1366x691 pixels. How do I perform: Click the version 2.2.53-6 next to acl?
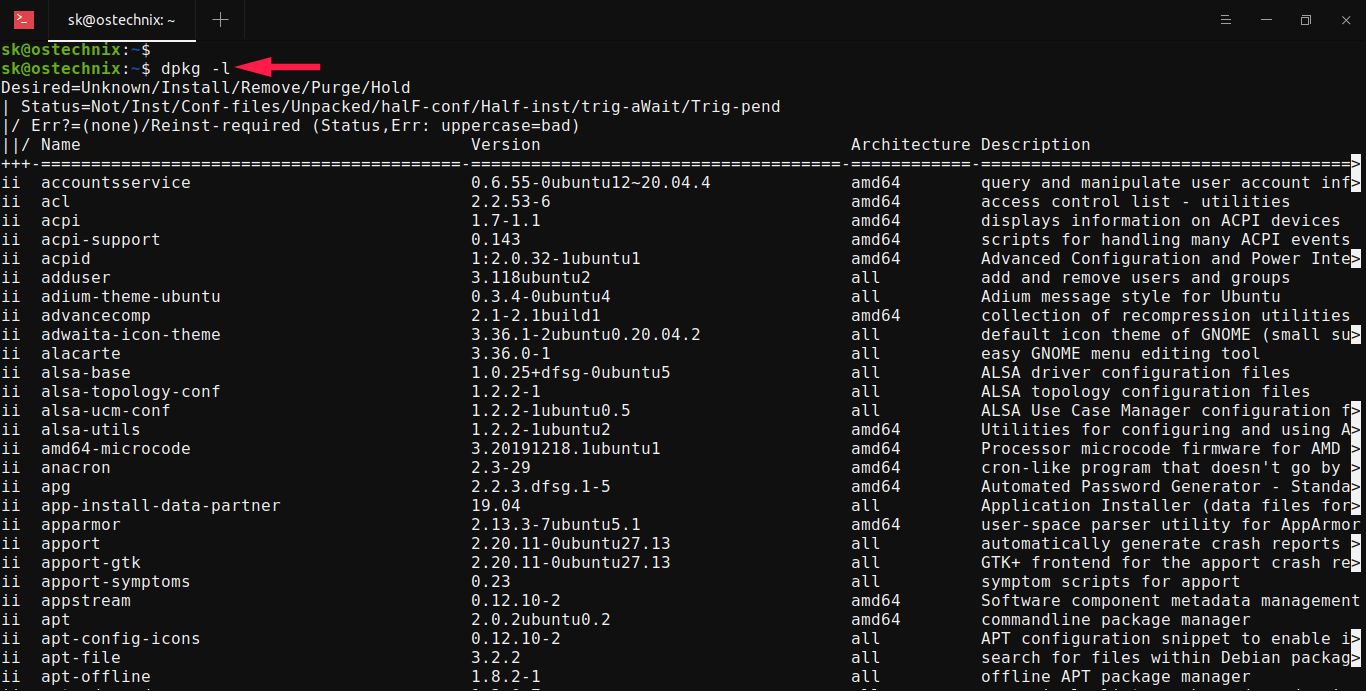(x=513, y=201)
